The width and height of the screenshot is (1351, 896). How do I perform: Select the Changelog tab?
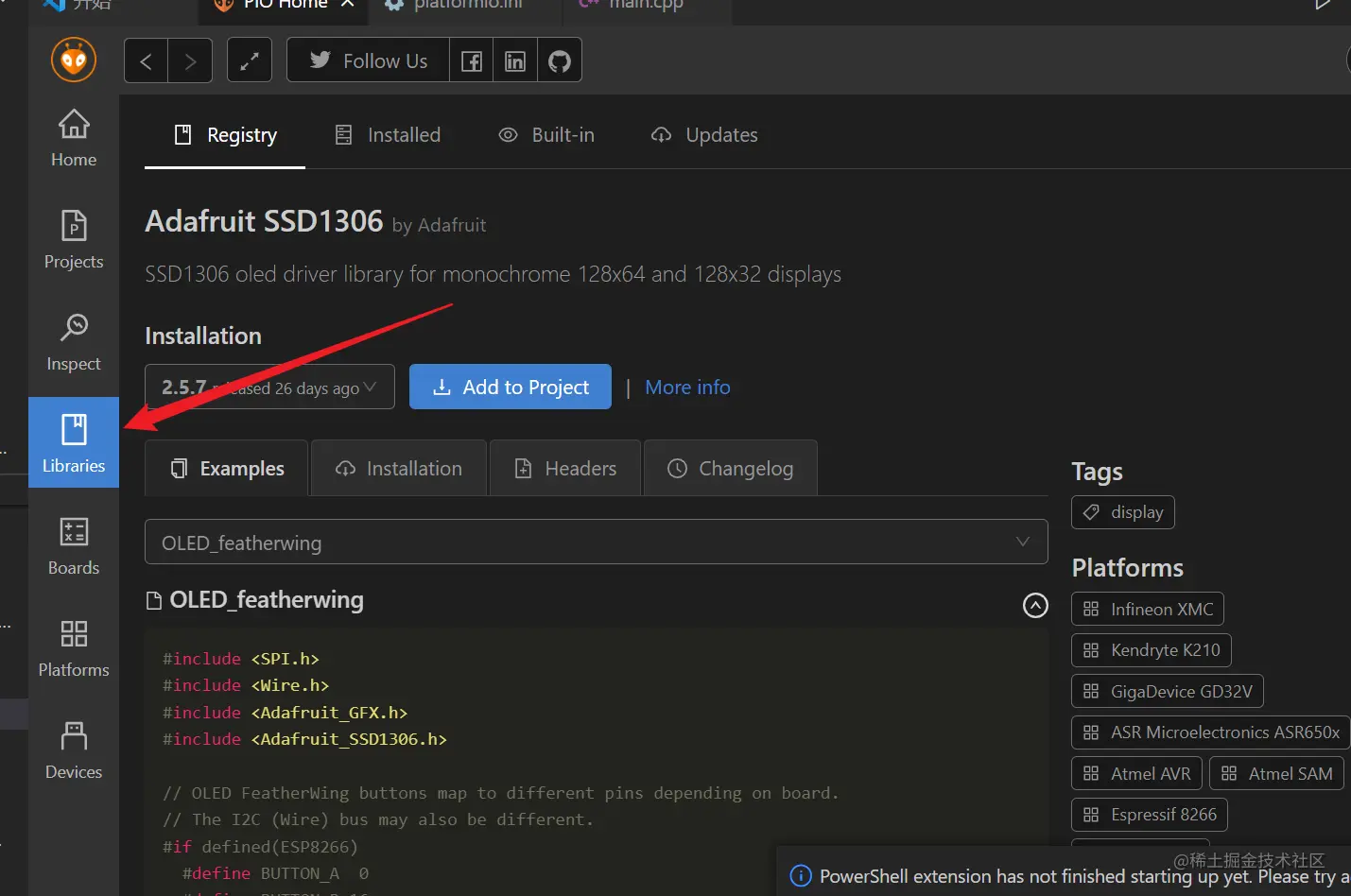tap(730, 468)
